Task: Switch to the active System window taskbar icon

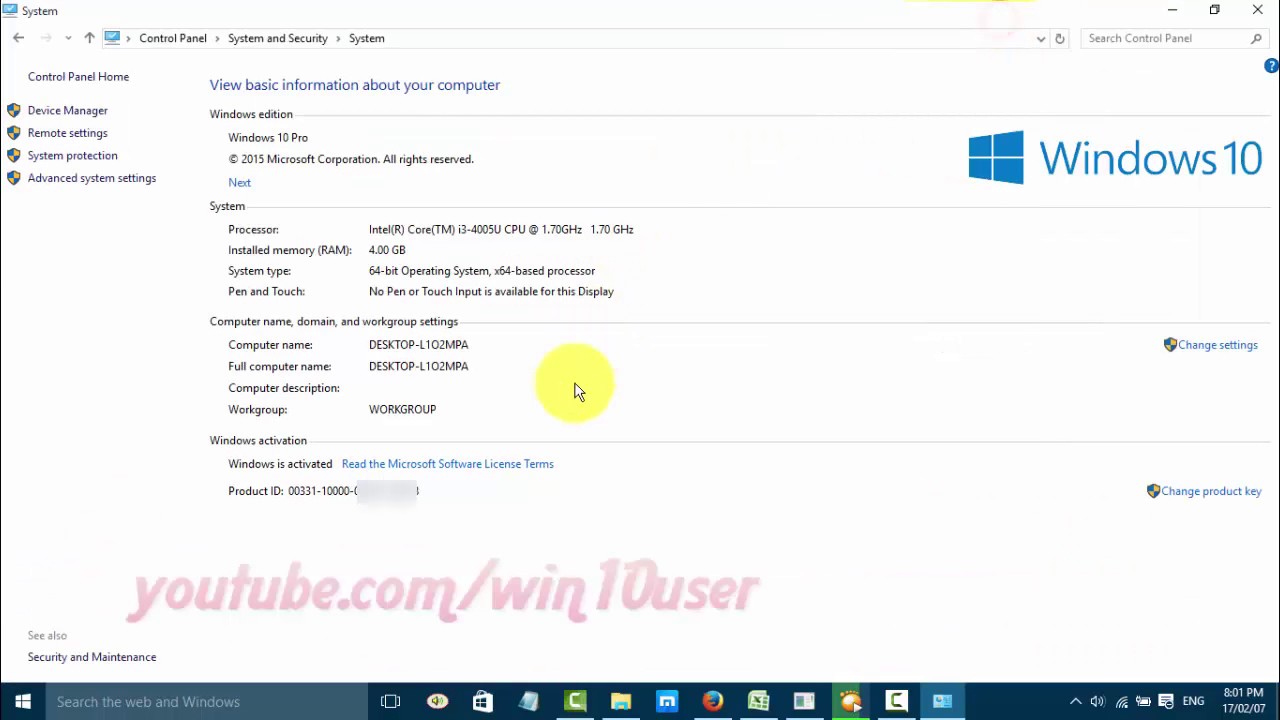Action: [942, 701]
